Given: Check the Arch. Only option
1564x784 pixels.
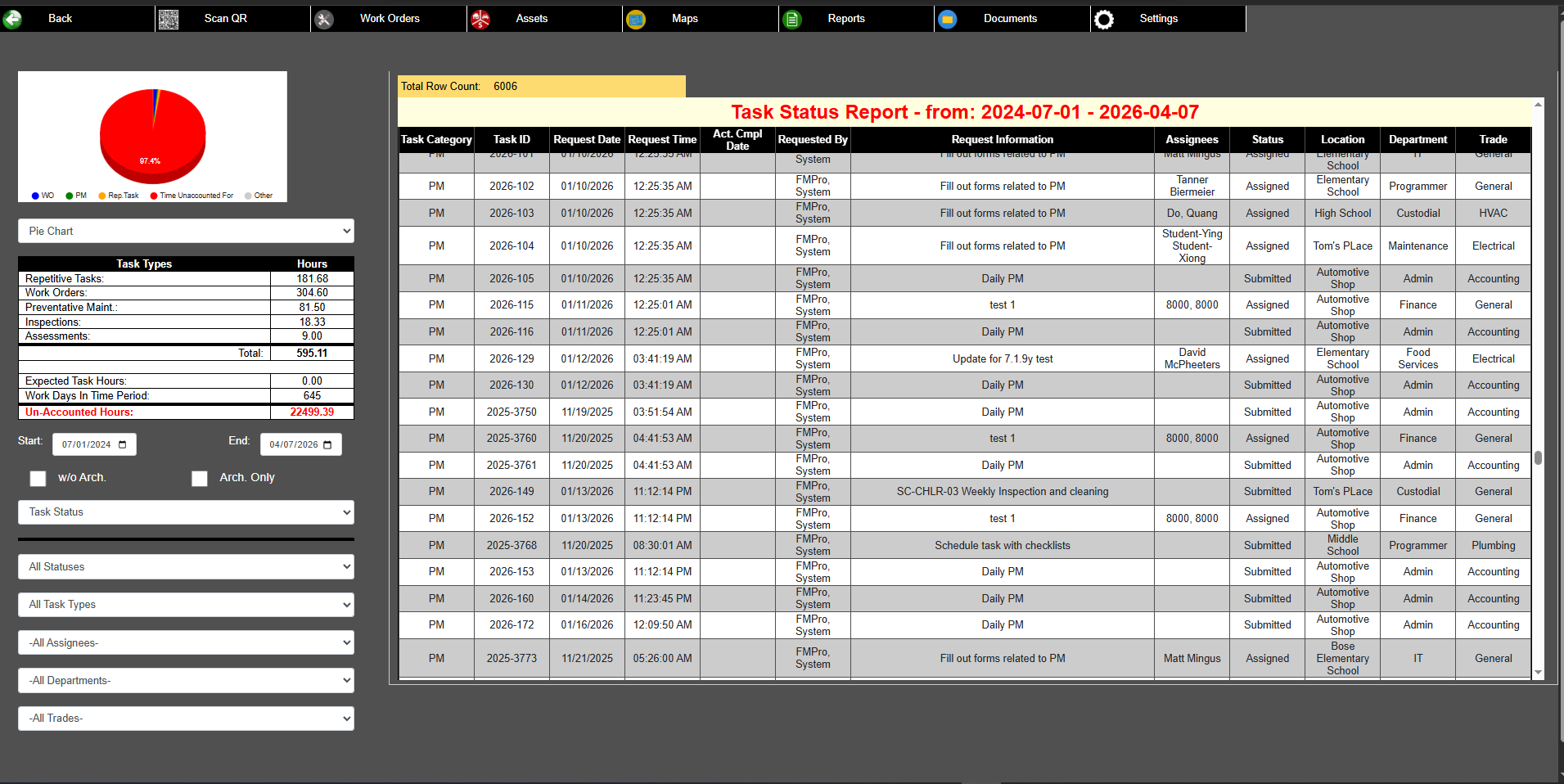Looking at the screenshot, I should point(200,478).
